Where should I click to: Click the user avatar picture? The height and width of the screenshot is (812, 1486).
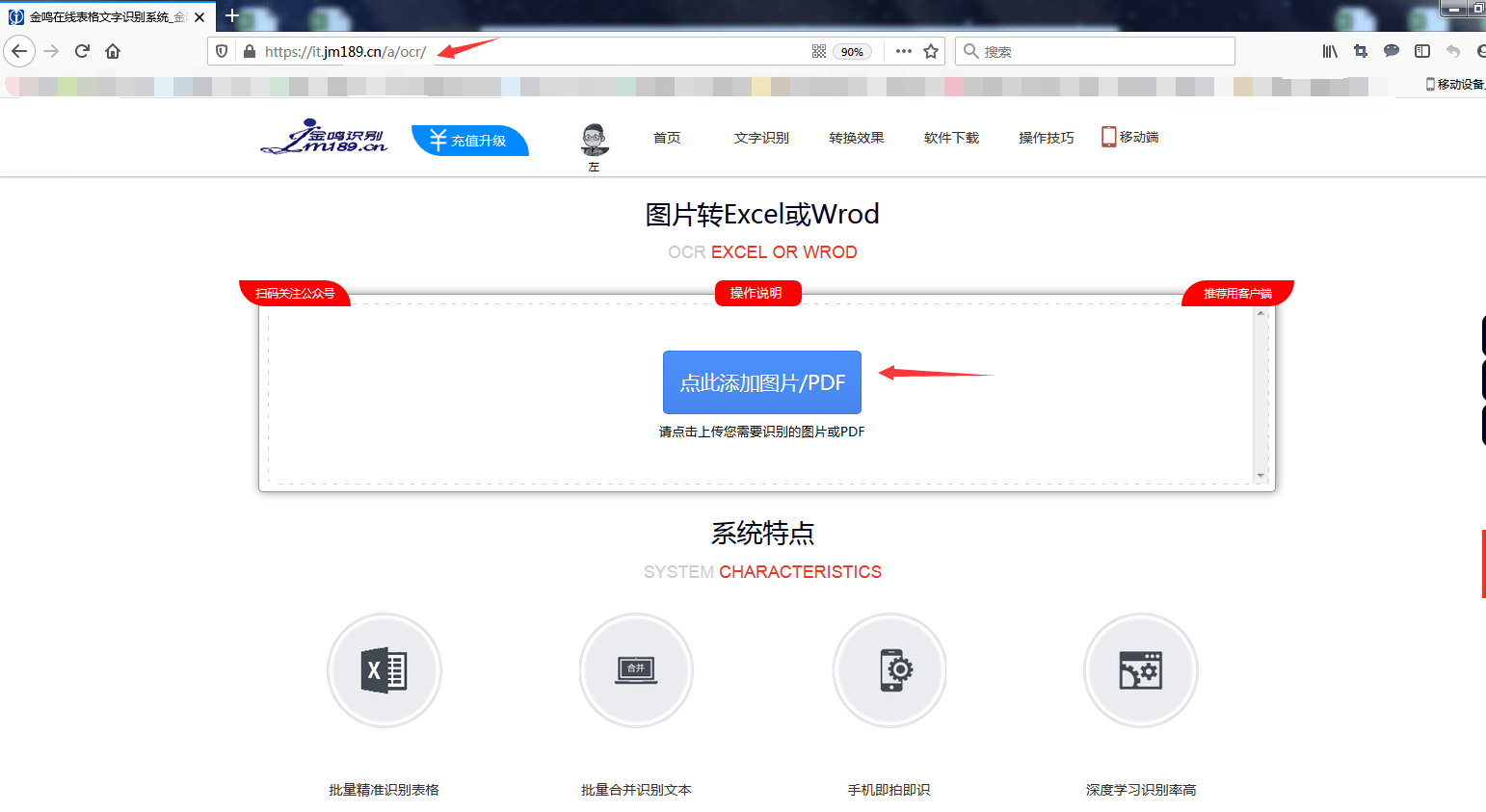point(595,141)
